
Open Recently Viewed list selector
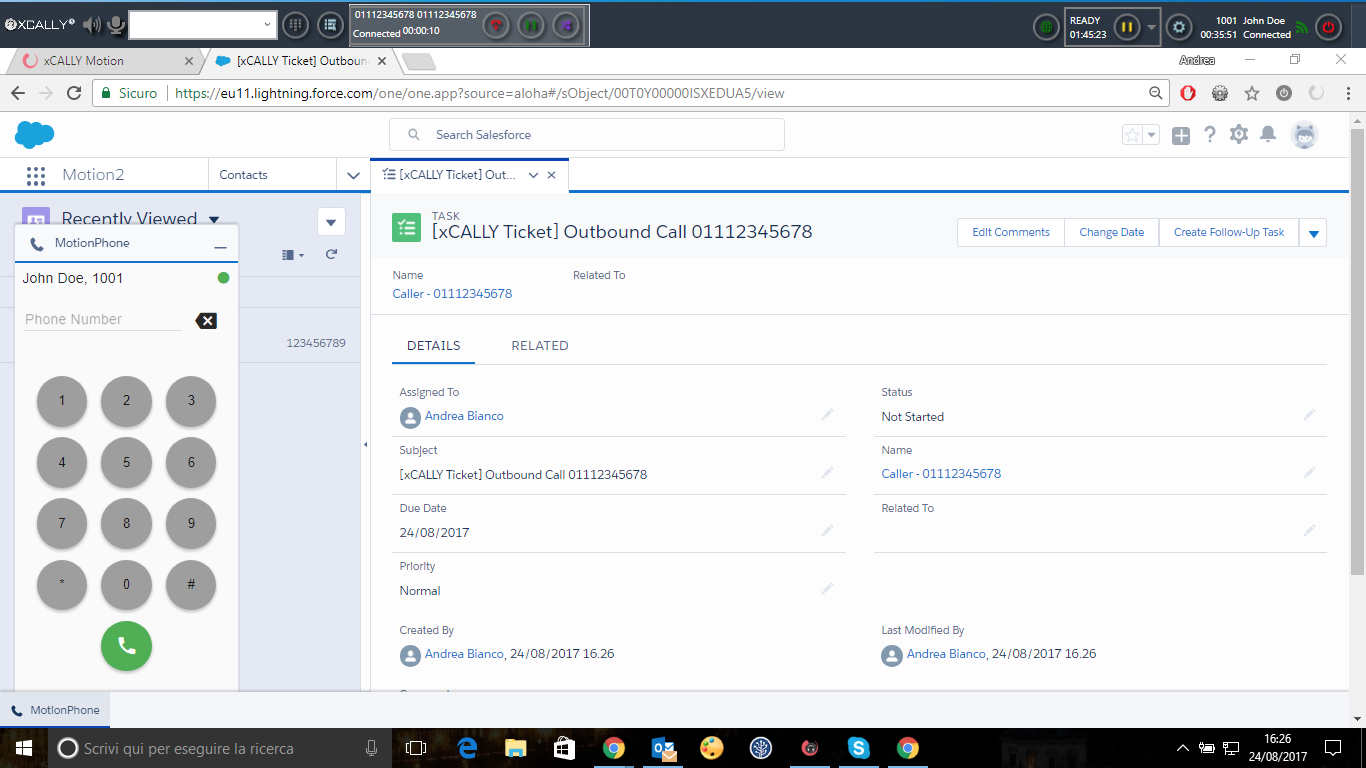pos(214,219)
